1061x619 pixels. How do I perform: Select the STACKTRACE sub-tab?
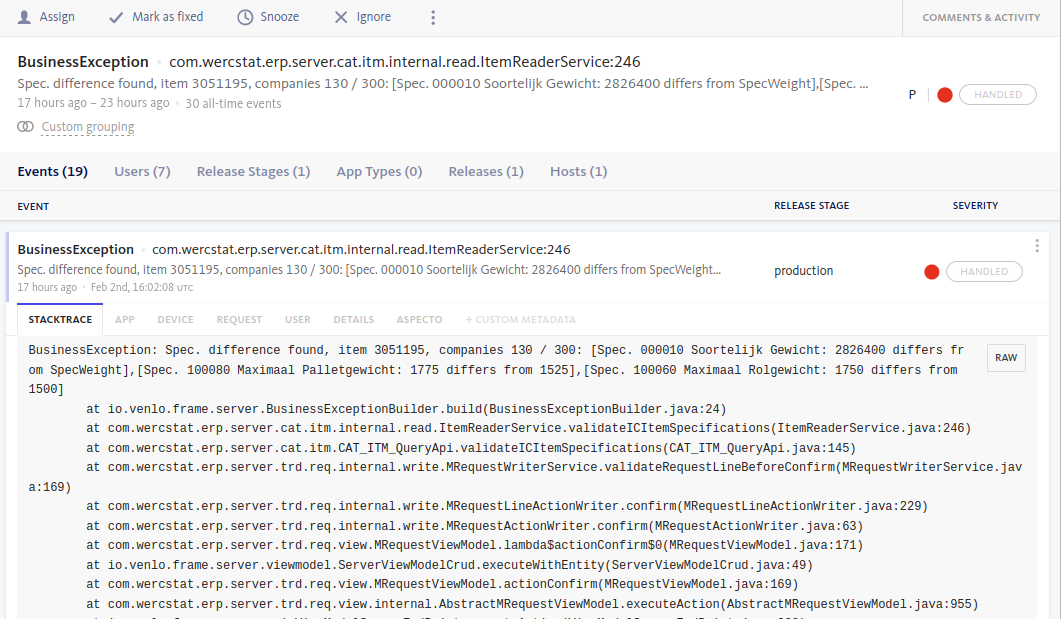pyautogui.click(x=60, y=319)
